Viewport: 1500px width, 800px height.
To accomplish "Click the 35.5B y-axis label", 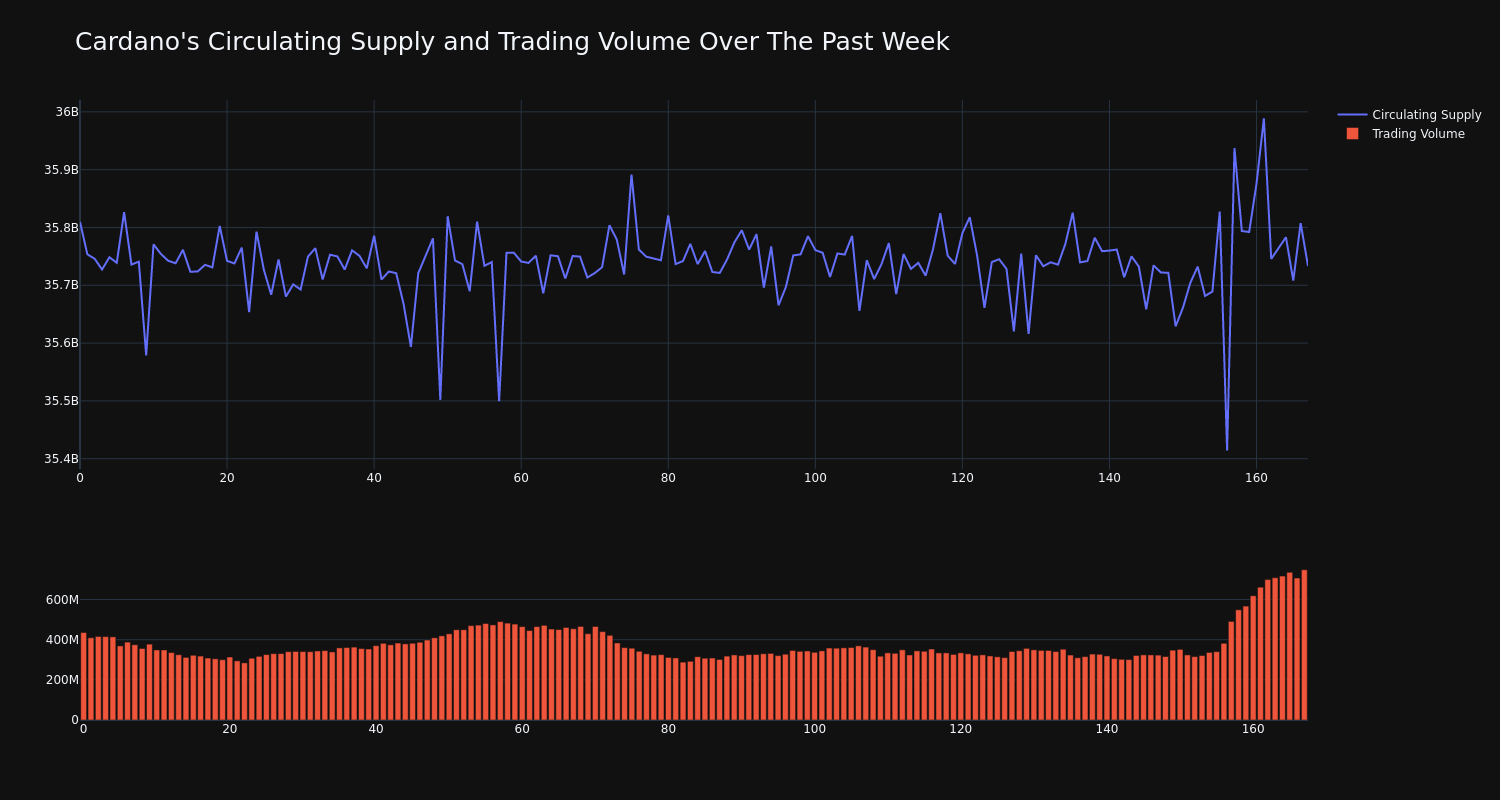I will coord(61,401).
